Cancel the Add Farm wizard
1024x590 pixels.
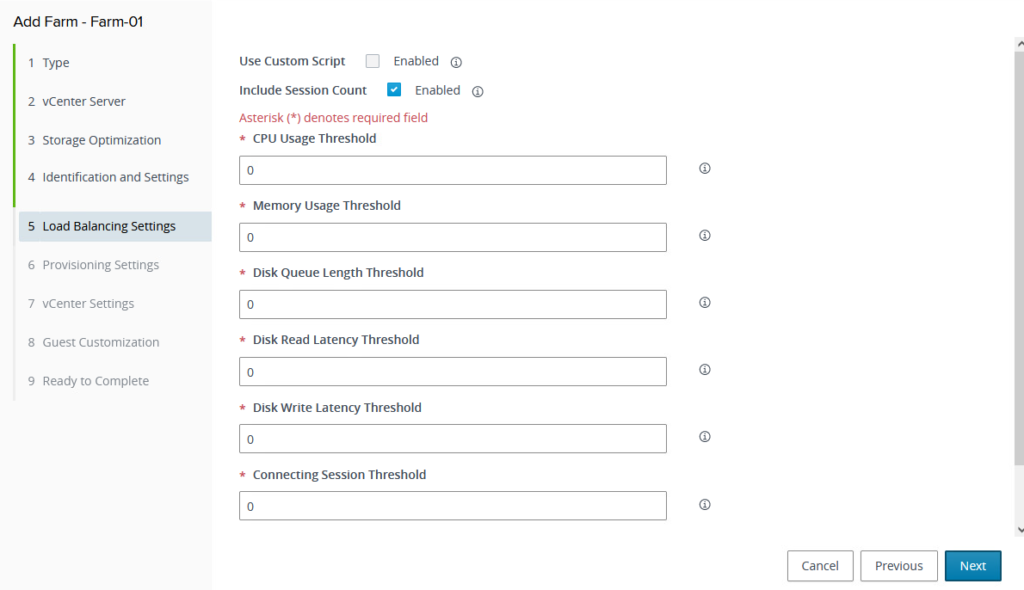click(x=820, y=566)
